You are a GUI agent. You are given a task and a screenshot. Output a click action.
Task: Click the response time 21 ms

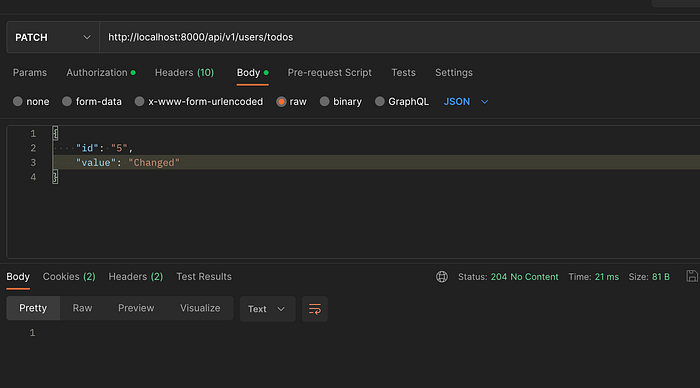pyautogui.click(x=607, y=277)
